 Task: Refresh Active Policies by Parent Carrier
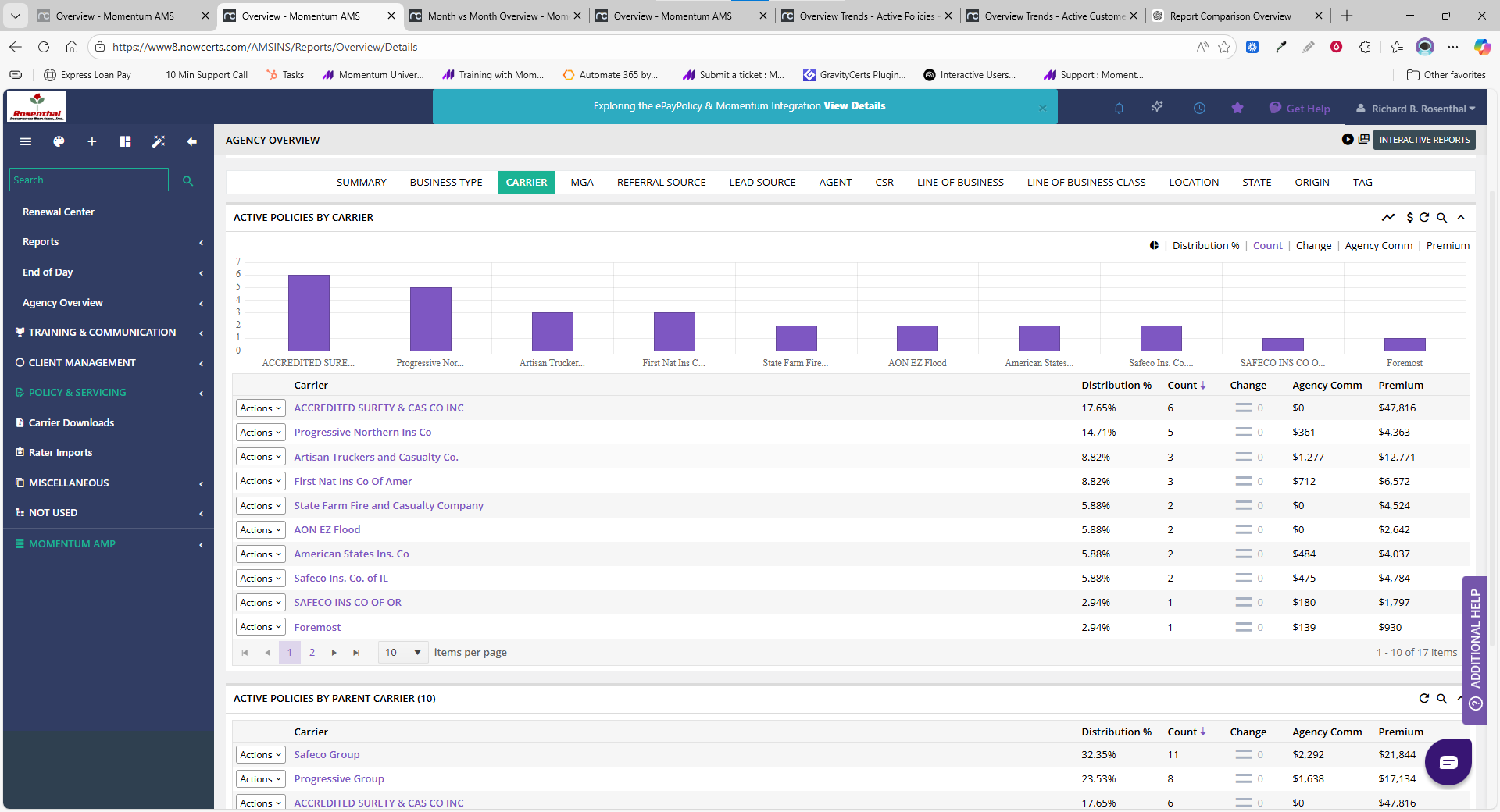point(1424,699)
